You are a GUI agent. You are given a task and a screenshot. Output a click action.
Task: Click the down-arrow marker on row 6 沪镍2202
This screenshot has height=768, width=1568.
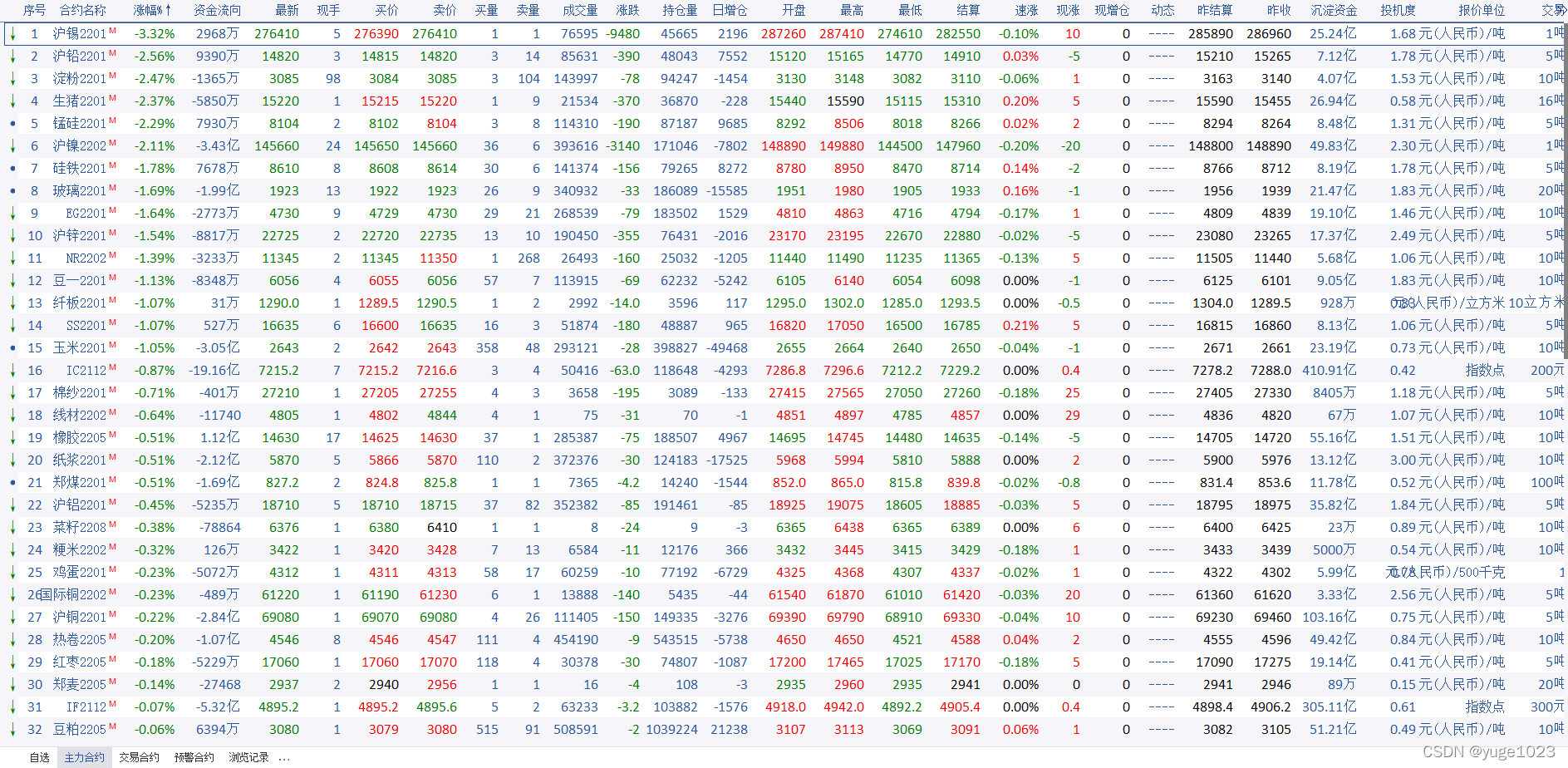12,145
